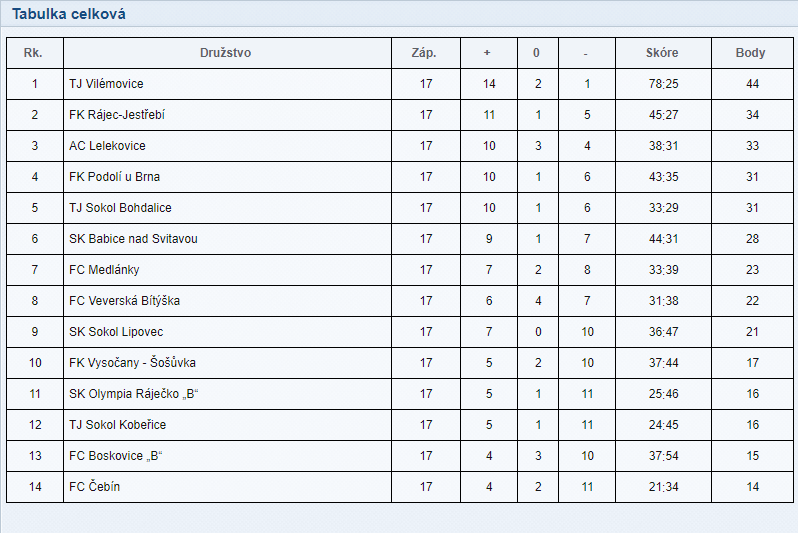Click SK Olympia Ráječko „B“ name
This screenshot has width=798, height=533.
[x=133, y=394]
